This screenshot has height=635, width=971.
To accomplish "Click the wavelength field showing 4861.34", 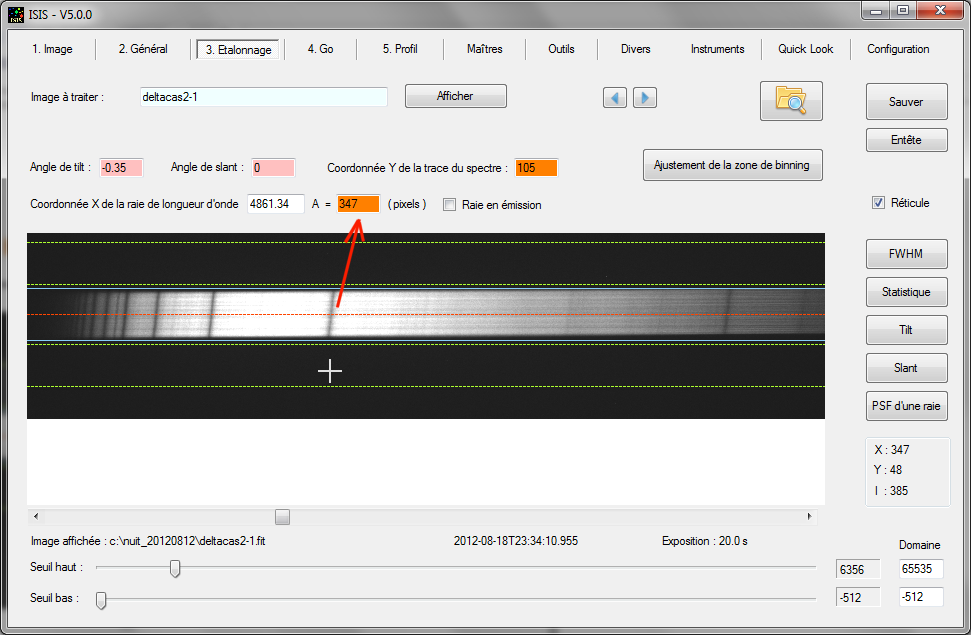I will (276, 204).
